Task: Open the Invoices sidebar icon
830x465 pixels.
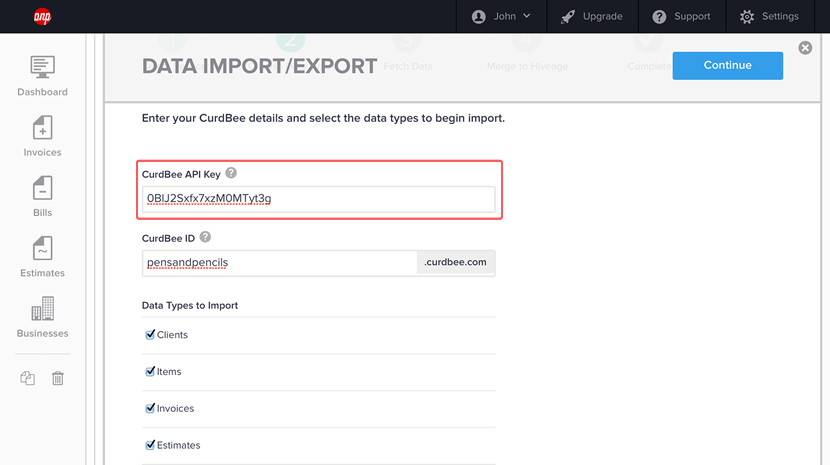Action: 42,128
